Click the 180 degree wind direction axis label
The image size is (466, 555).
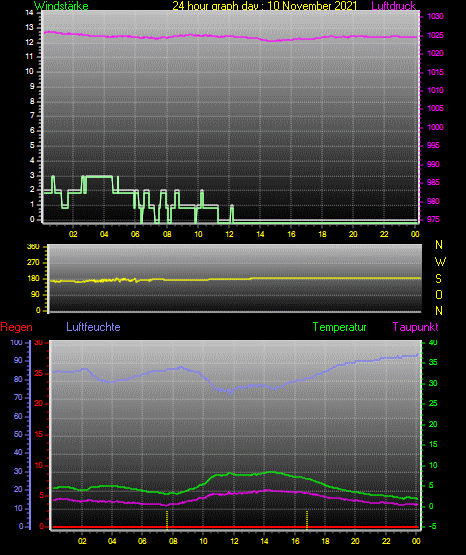33,279
